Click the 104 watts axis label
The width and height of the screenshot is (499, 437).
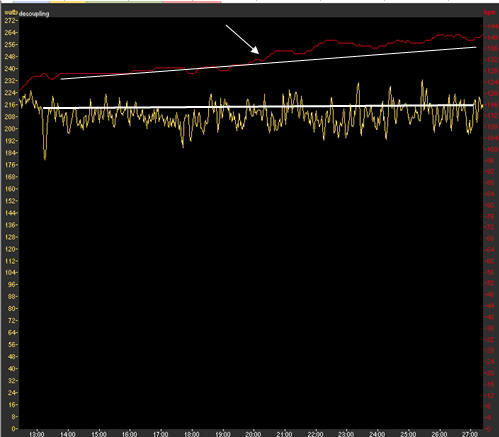pos(10,273)
